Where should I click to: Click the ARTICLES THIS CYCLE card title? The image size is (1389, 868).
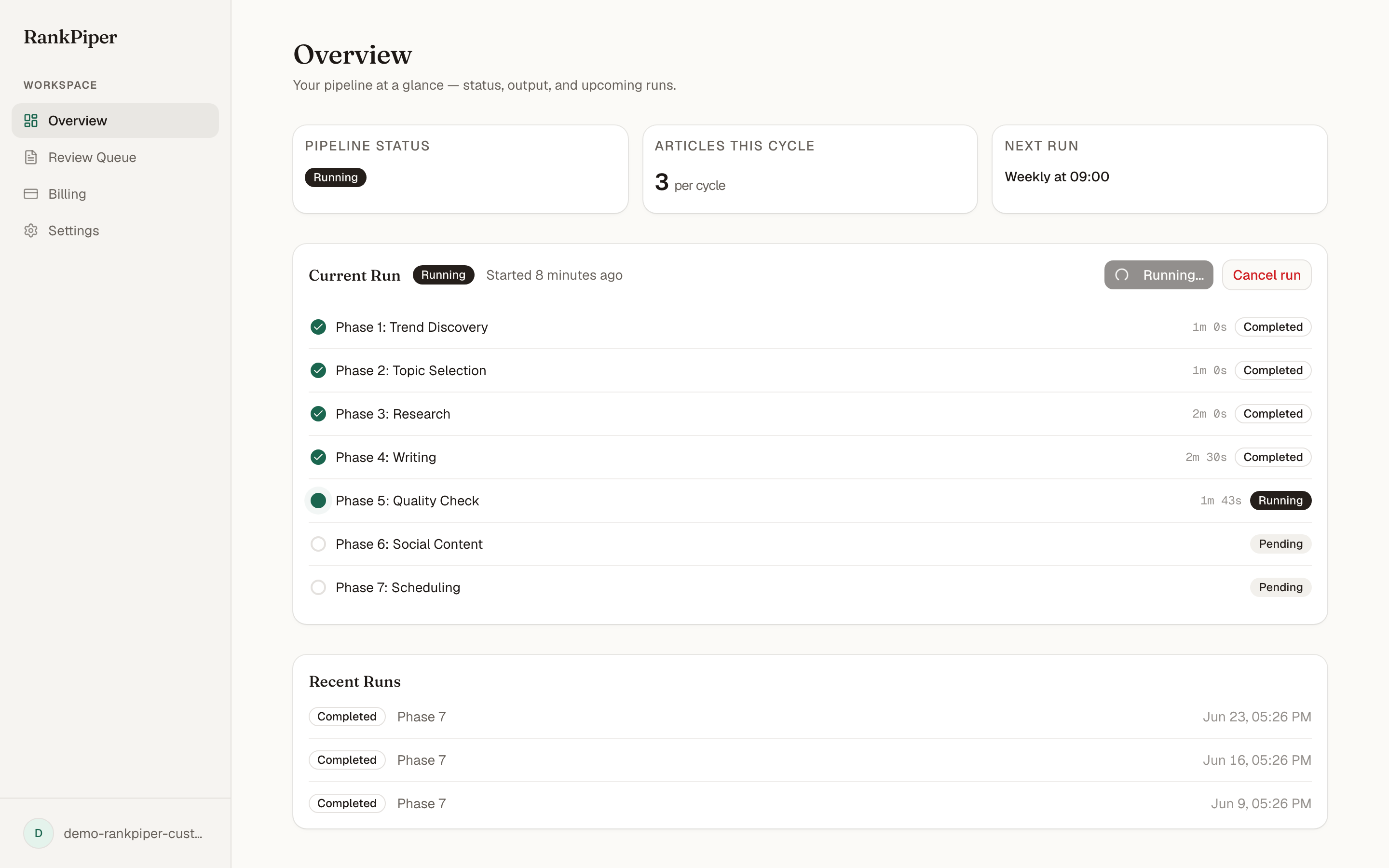[735, 146]
